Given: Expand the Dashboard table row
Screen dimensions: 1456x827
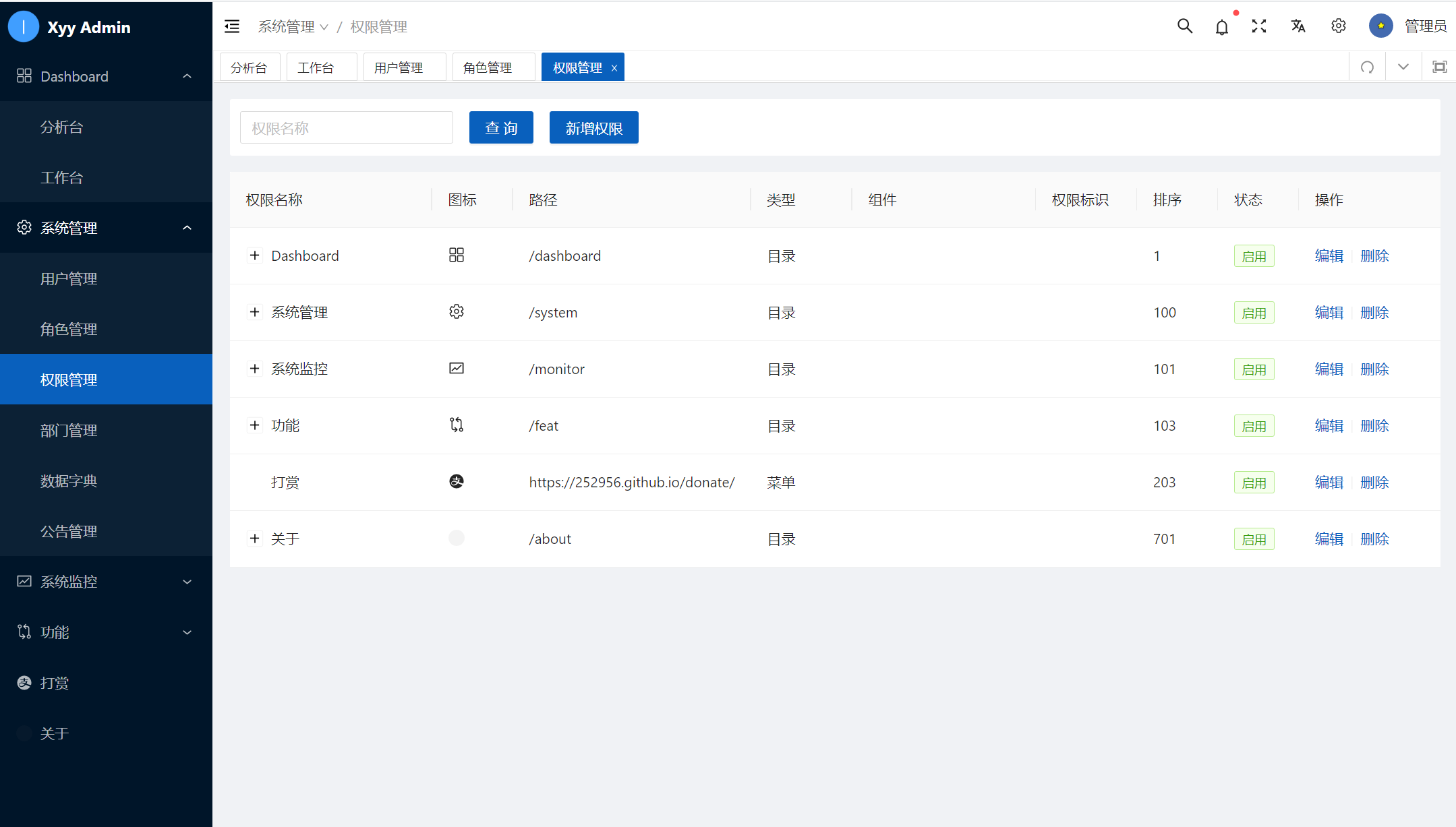Looking at the screenshot, I should (254, 255).
